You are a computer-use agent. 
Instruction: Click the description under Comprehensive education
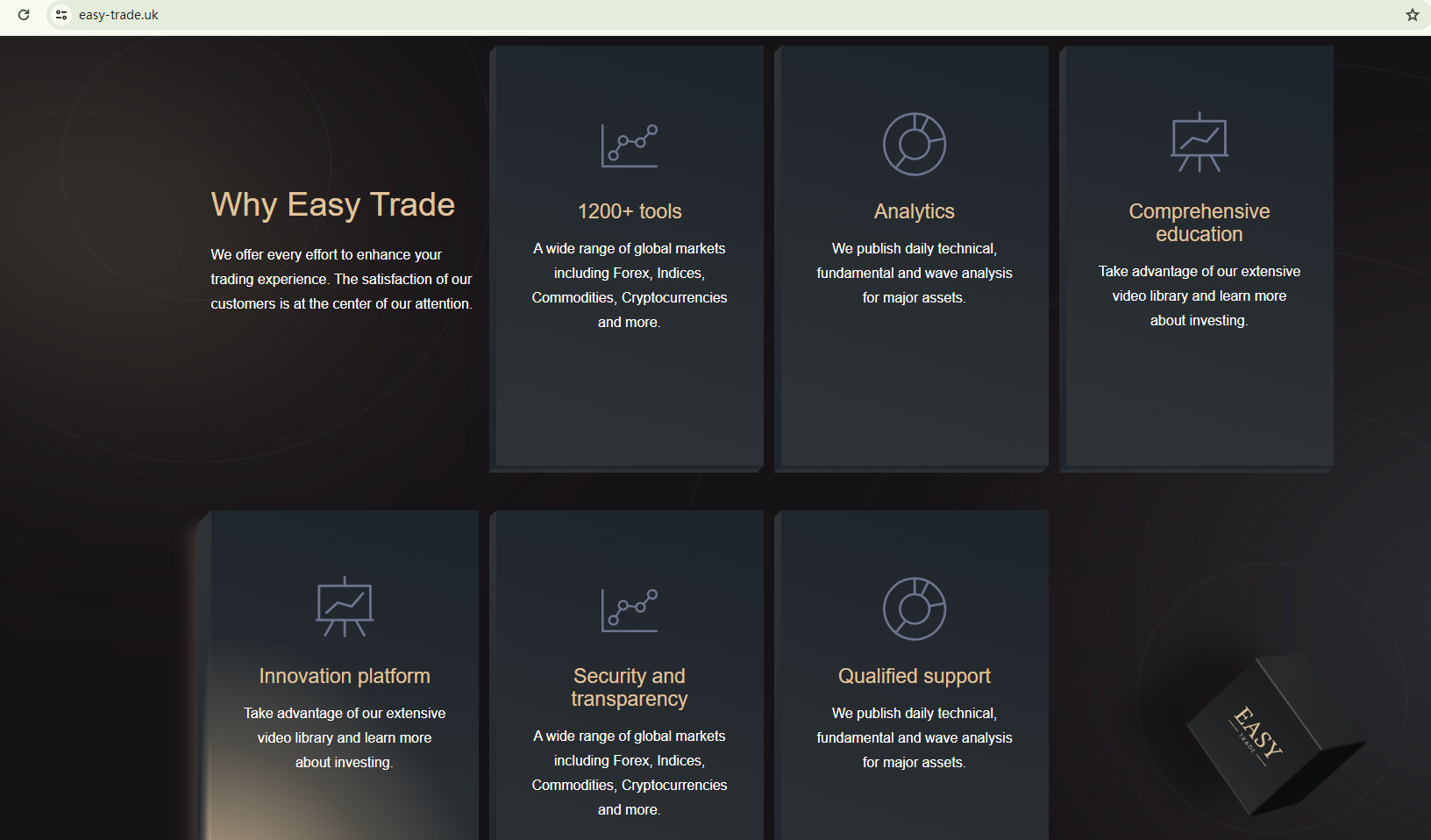coord(1200,295)
